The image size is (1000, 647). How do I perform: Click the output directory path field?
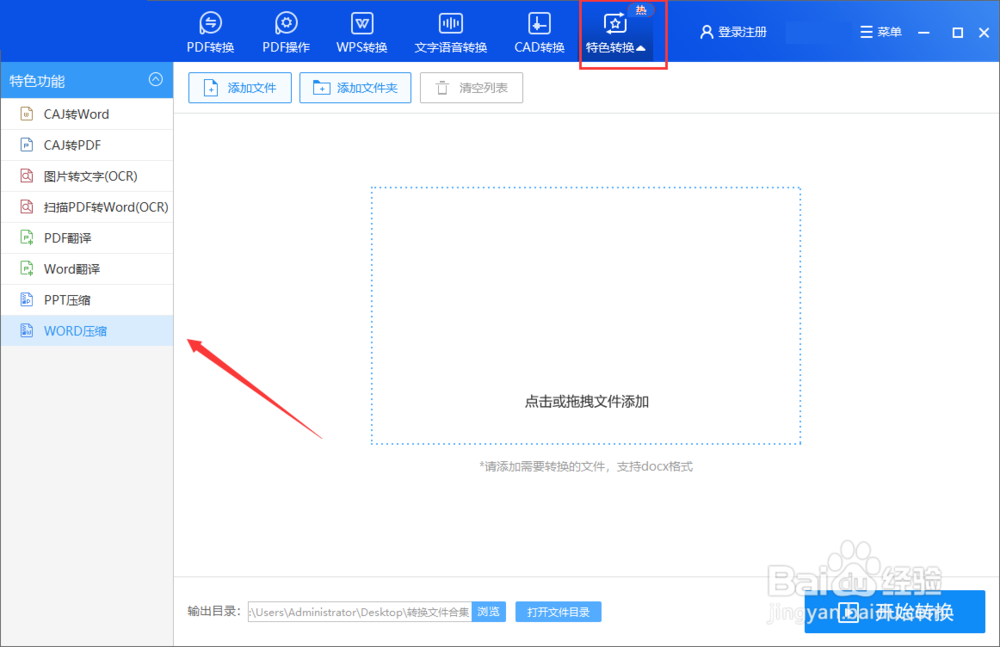(360, 611)
